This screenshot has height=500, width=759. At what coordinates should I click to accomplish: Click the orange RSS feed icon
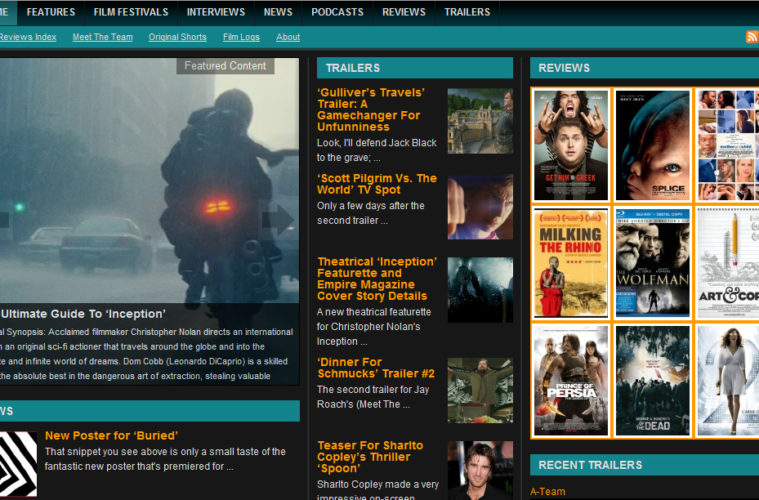751,37
